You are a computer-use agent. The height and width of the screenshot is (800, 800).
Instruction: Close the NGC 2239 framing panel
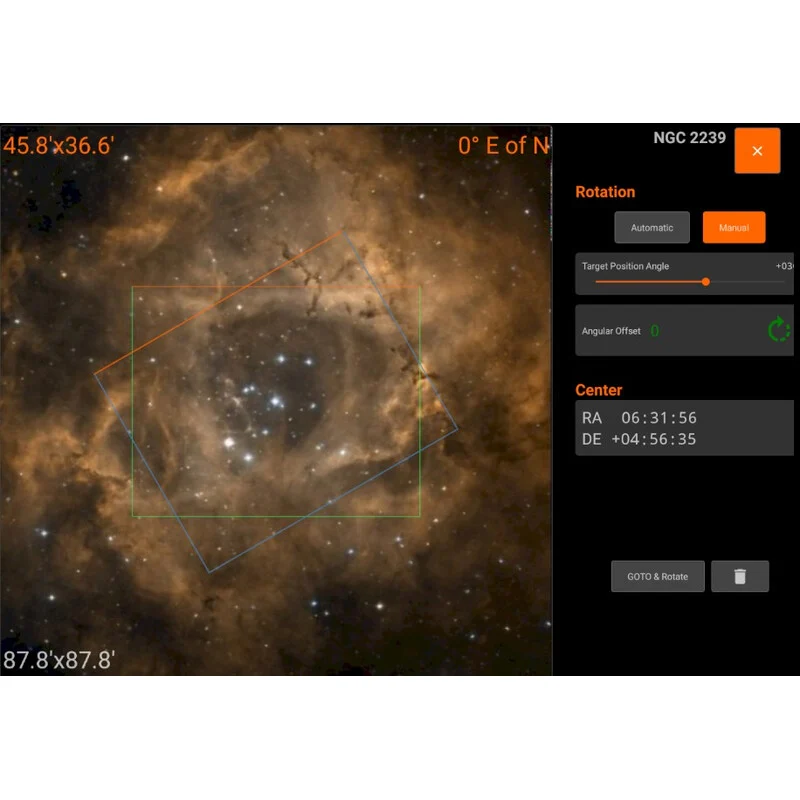(757, 151)
